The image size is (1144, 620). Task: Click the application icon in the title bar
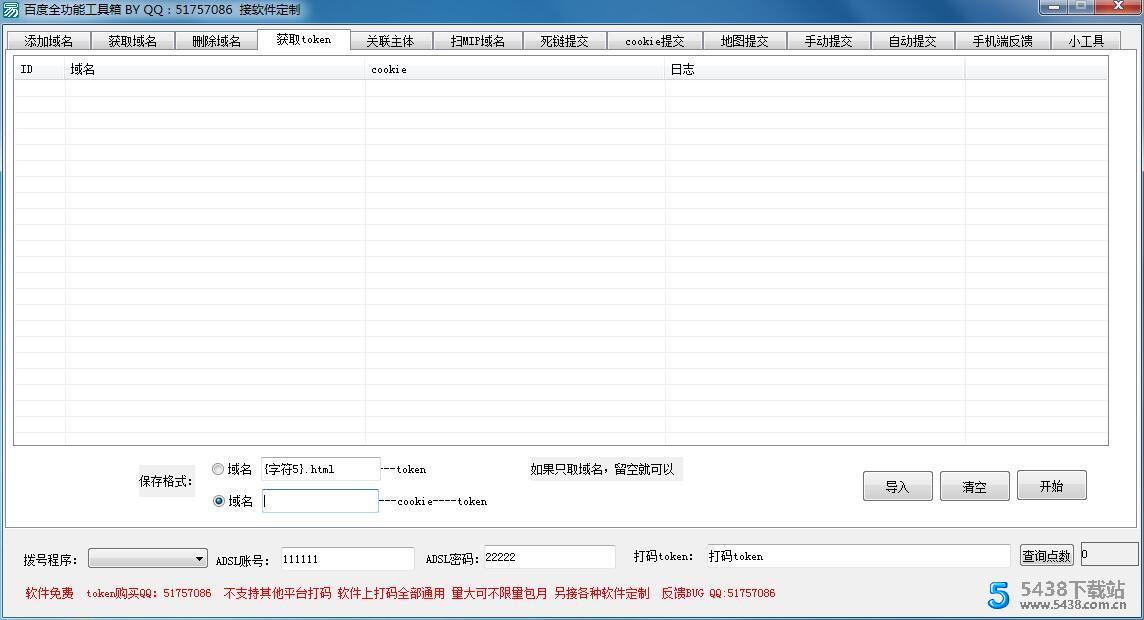10,8
